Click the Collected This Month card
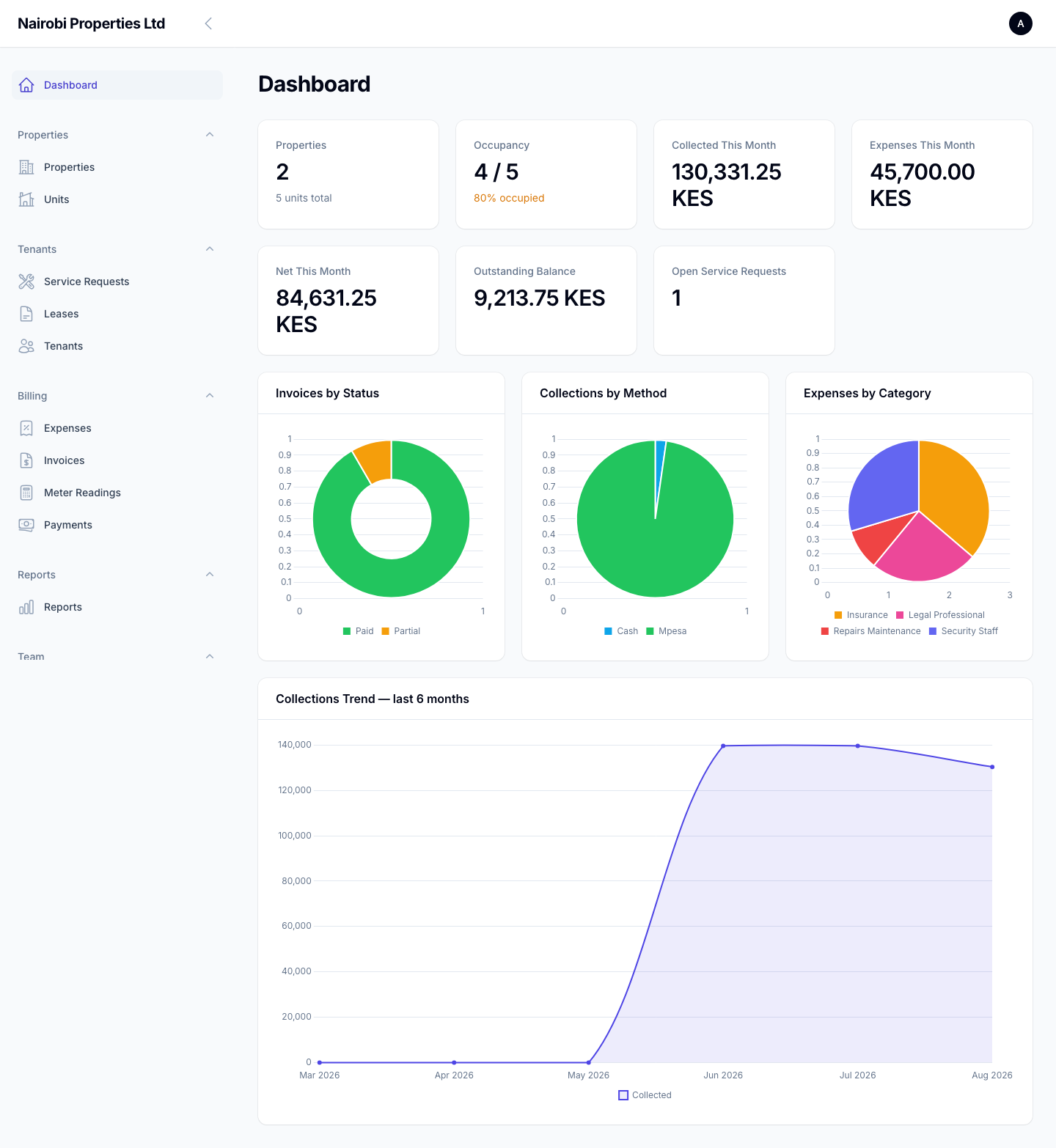1056x1148 pixels. point(744,174)
